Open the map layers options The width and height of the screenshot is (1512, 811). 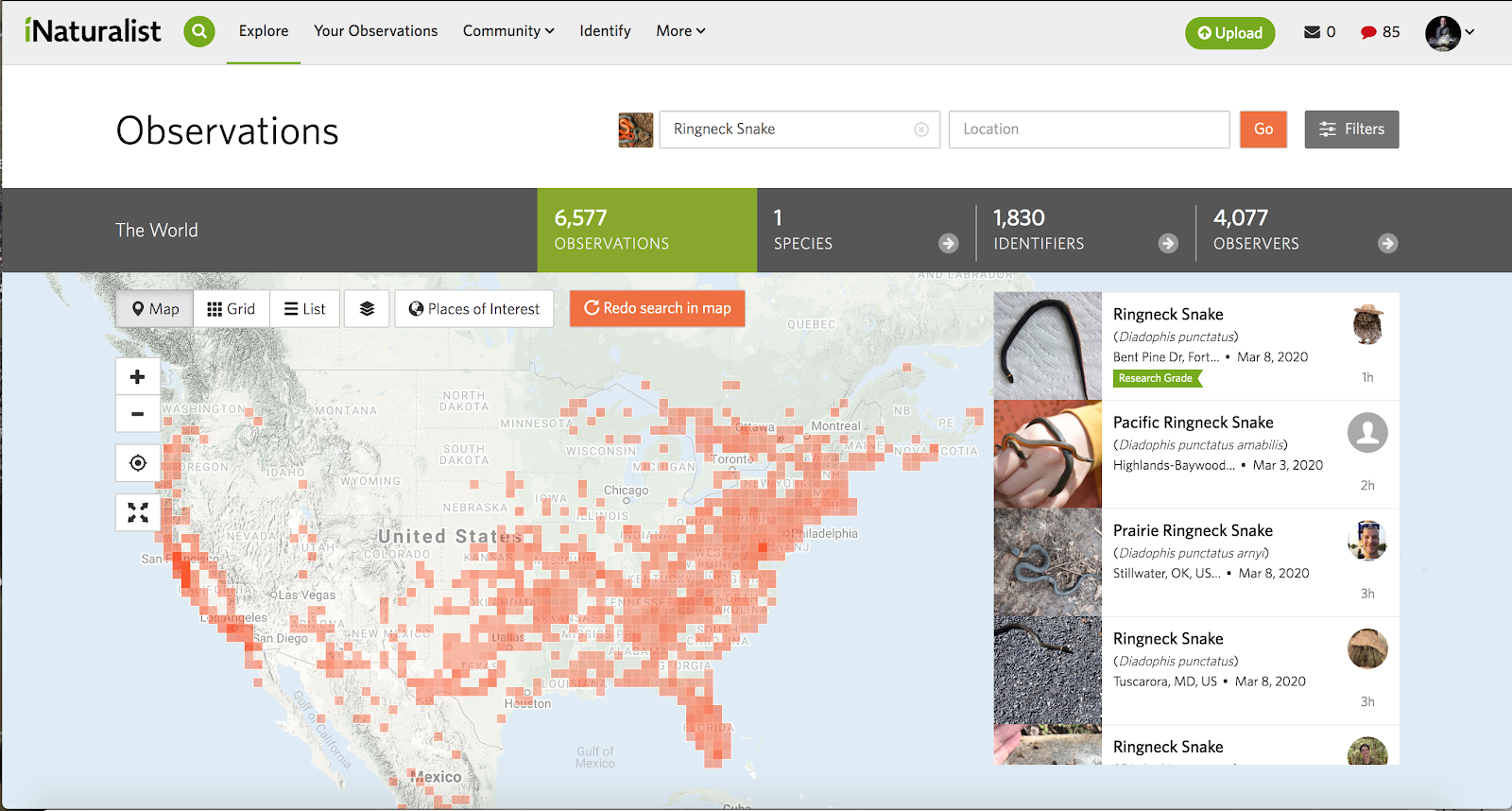click(367, 309)
